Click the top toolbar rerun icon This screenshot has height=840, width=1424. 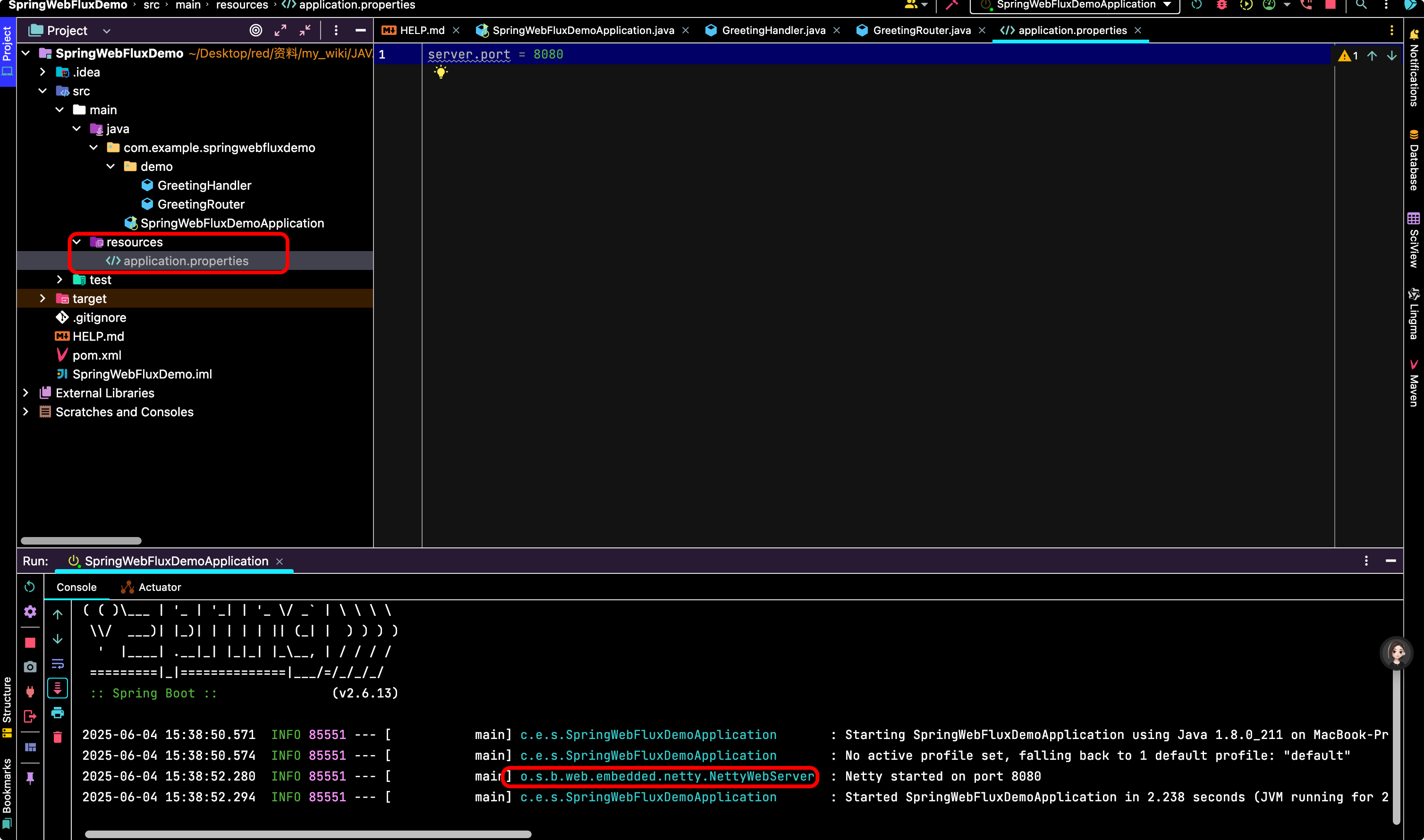pyautogui.click(x=1197, y=5)
